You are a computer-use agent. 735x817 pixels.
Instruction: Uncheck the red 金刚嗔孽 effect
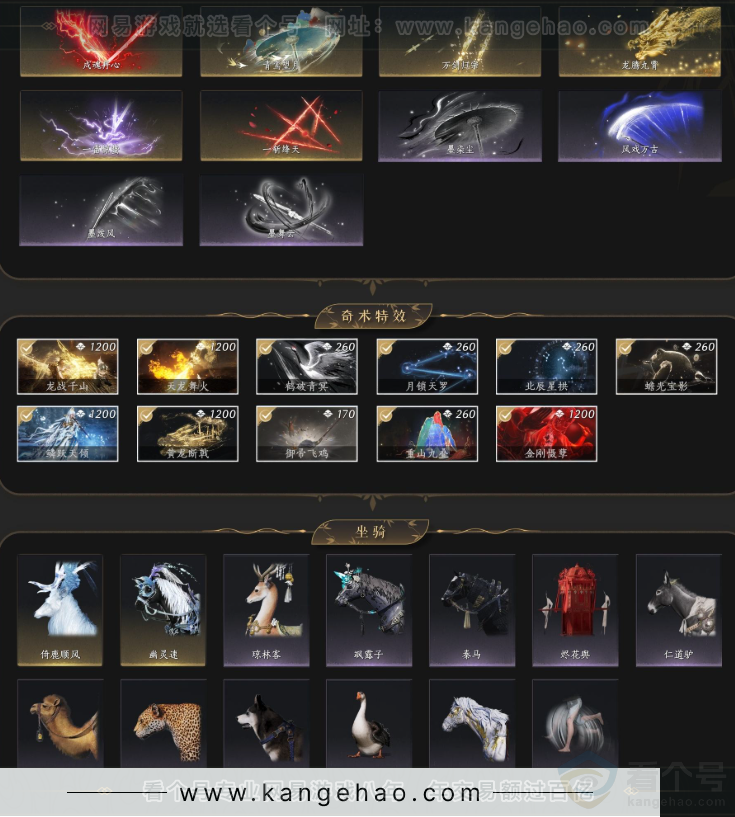coord(505,415)
